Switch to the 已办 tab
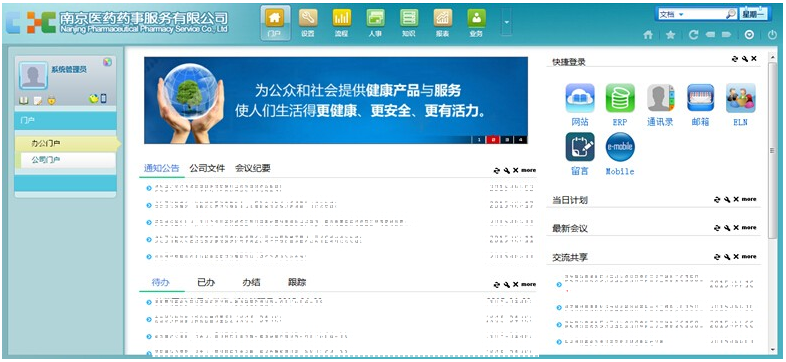The image size is (786, 362). click(x=206, y=282)
